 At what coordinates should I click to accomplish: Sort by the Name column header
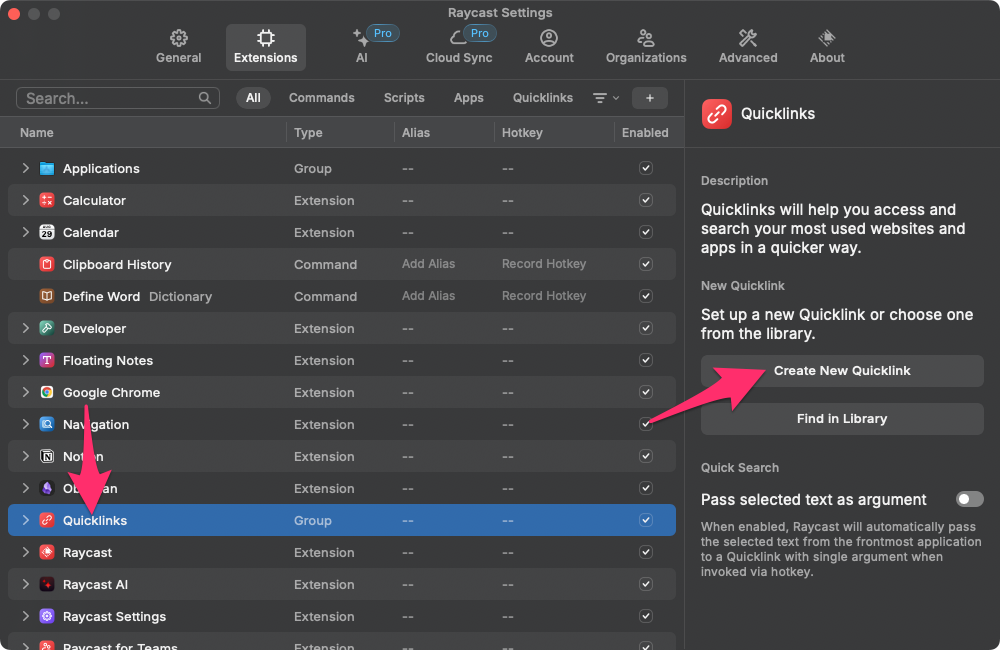click(x=36, y=133)
